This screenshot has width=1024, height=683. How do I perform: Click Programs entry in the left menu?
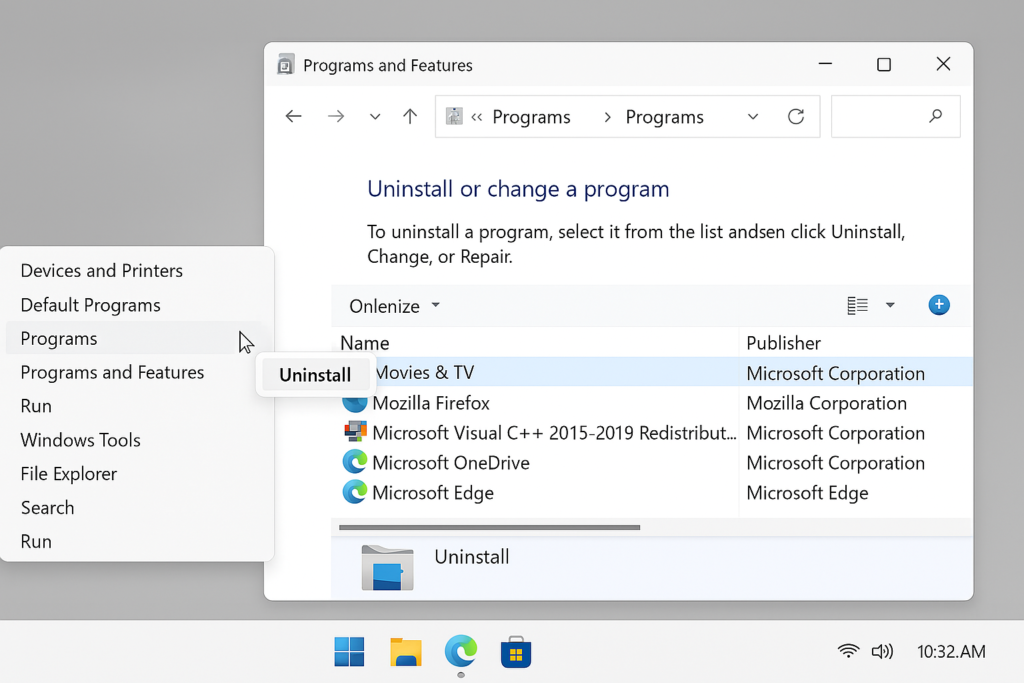pos(137,338)
